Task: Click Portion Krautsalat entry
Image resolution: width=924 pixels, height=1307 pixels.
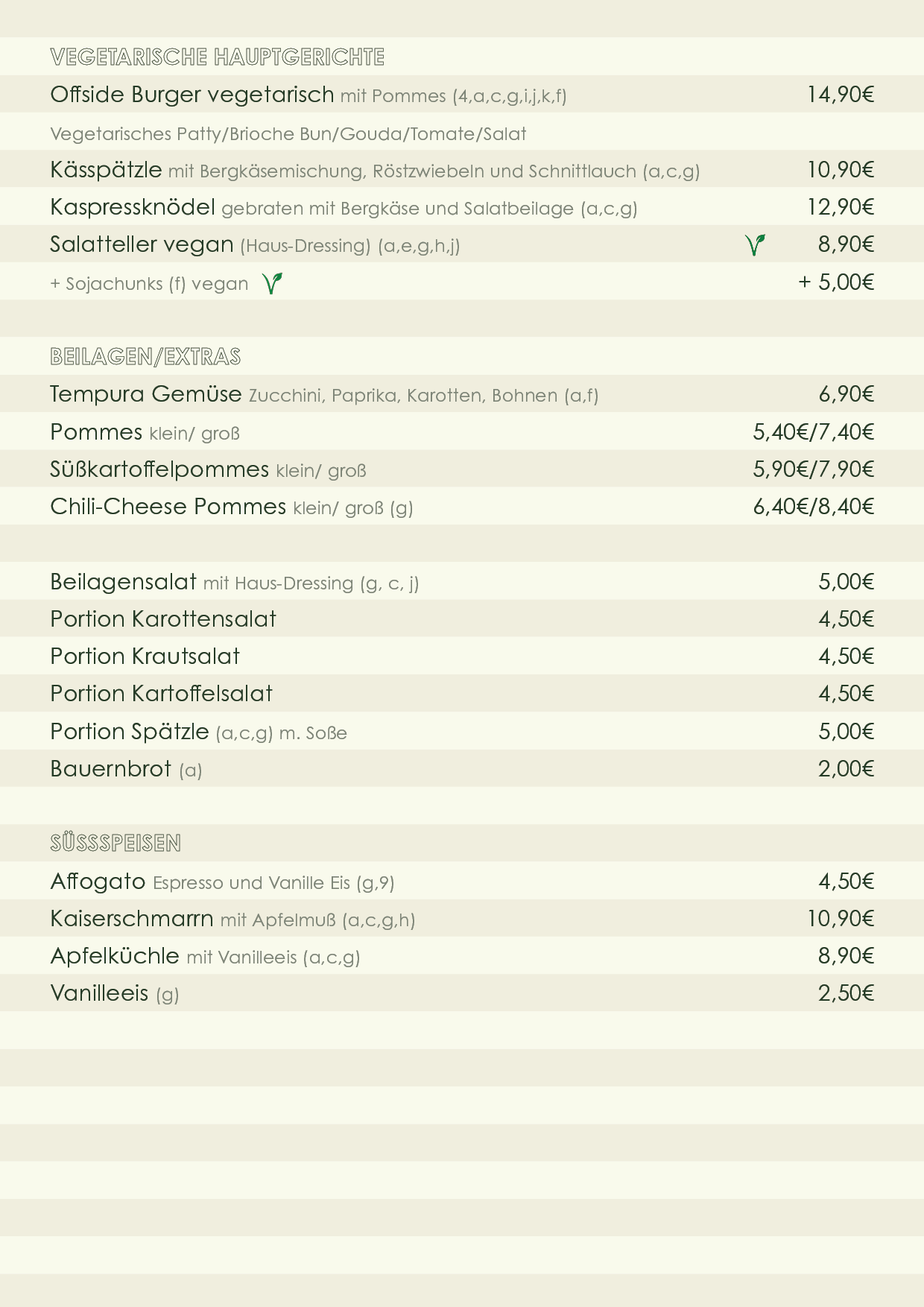Action: point(145,656)
